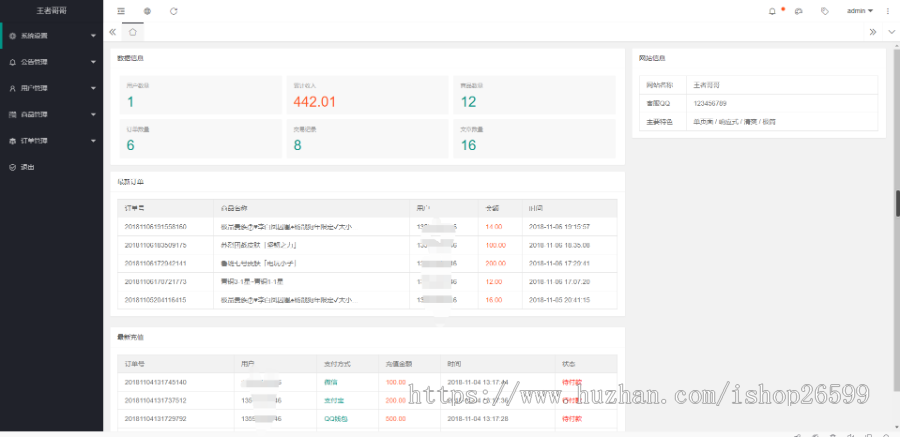Collapse the sidebar with the menu toggle icon
This screenshot has width=900, height=437.
coord(121,11)
